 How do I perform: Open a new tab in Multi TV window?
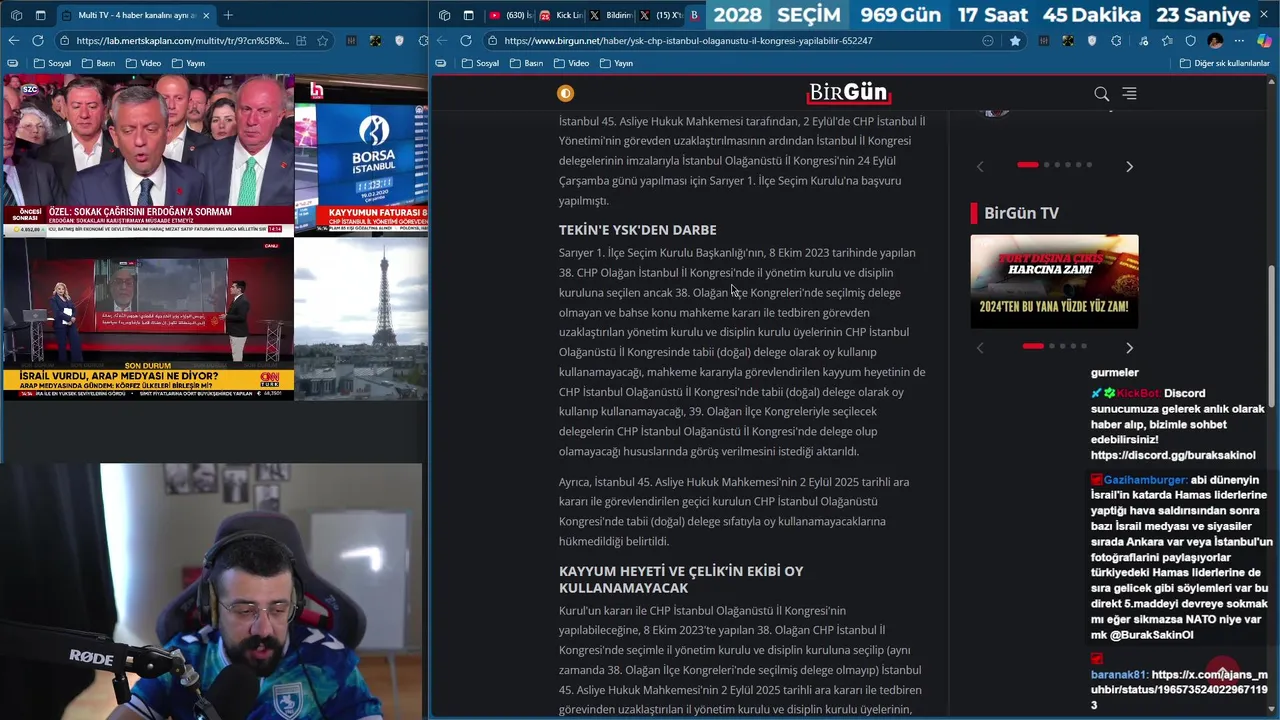tap(228, 15)
